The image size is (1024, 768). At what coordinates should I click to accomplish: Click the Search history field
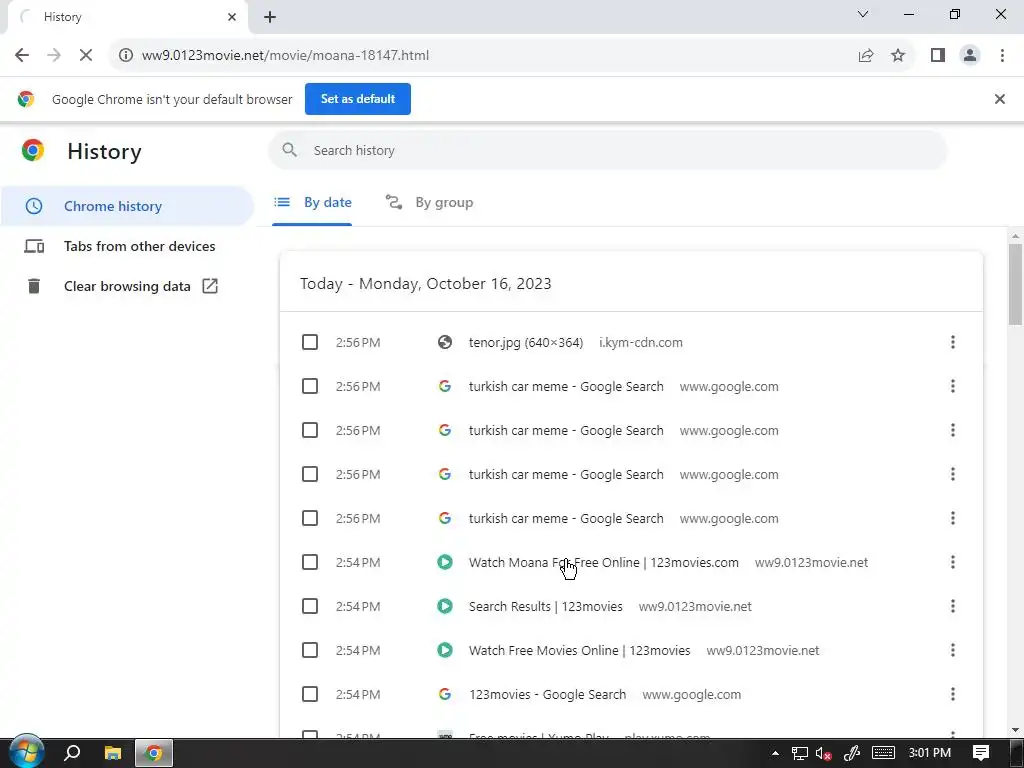[x=607, y=151]
